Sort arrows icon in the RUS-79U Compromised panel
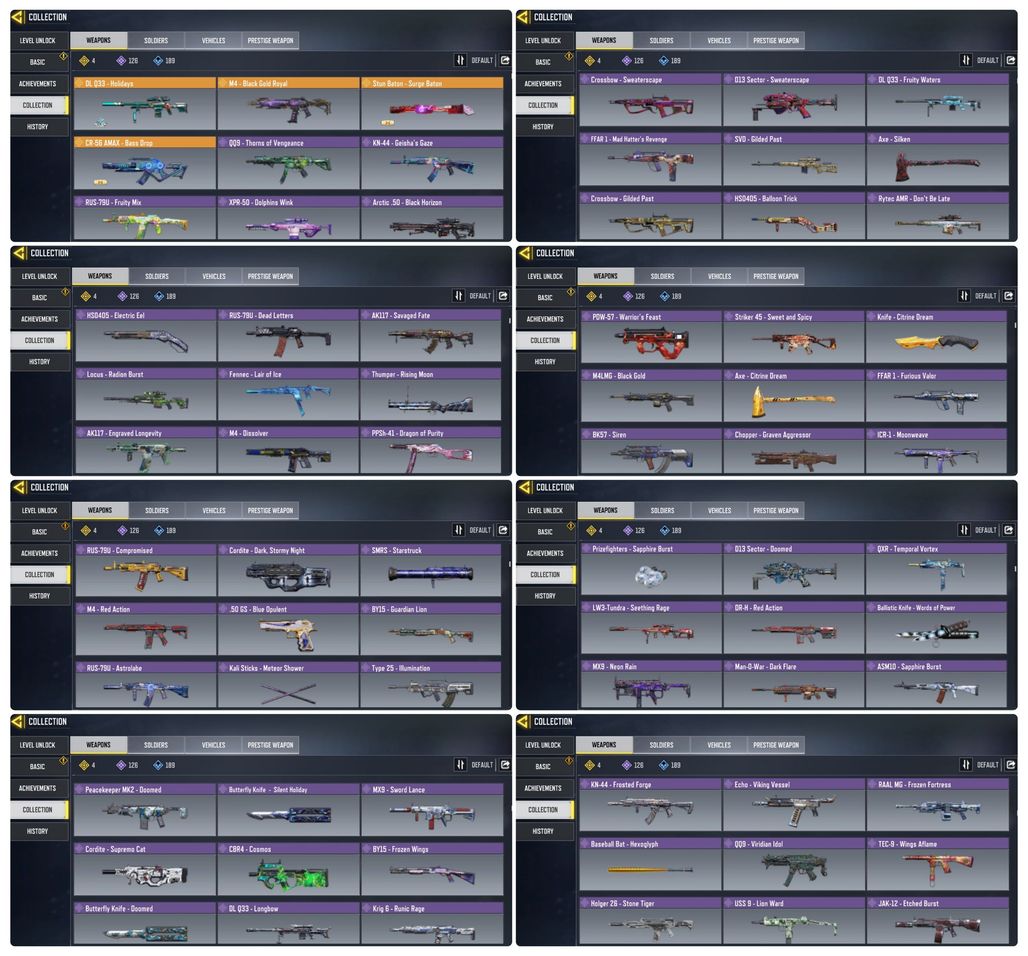Image resolution: width=1028 pixels, height=956 pixels. (x=459, y=530)
